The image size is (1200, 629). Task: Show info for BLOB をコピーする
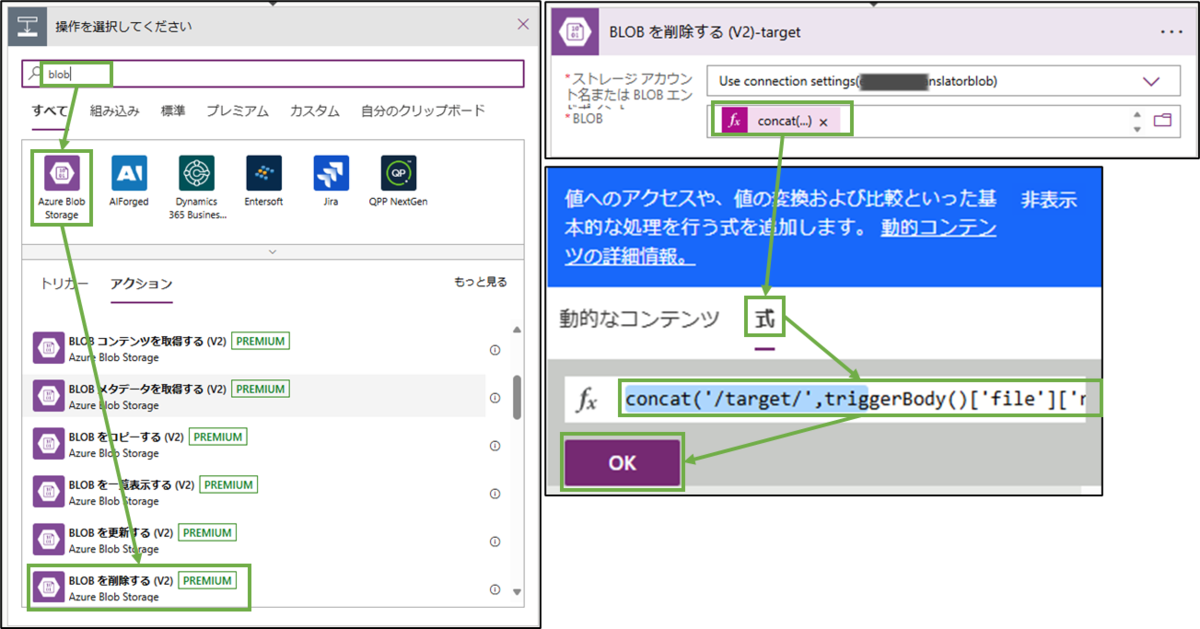coord(495,446)
